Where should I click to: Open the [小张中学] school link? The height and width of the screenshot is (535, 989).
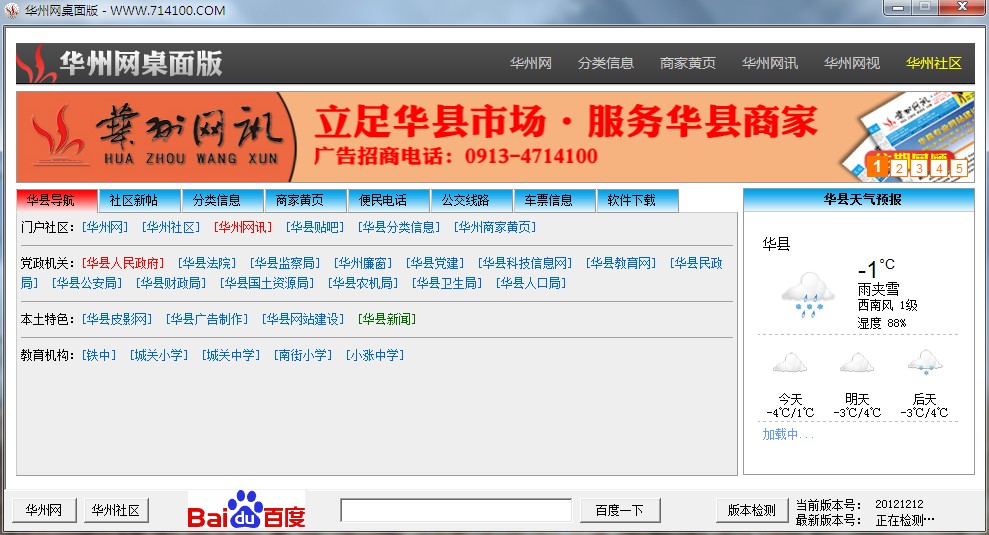point(375,355)
